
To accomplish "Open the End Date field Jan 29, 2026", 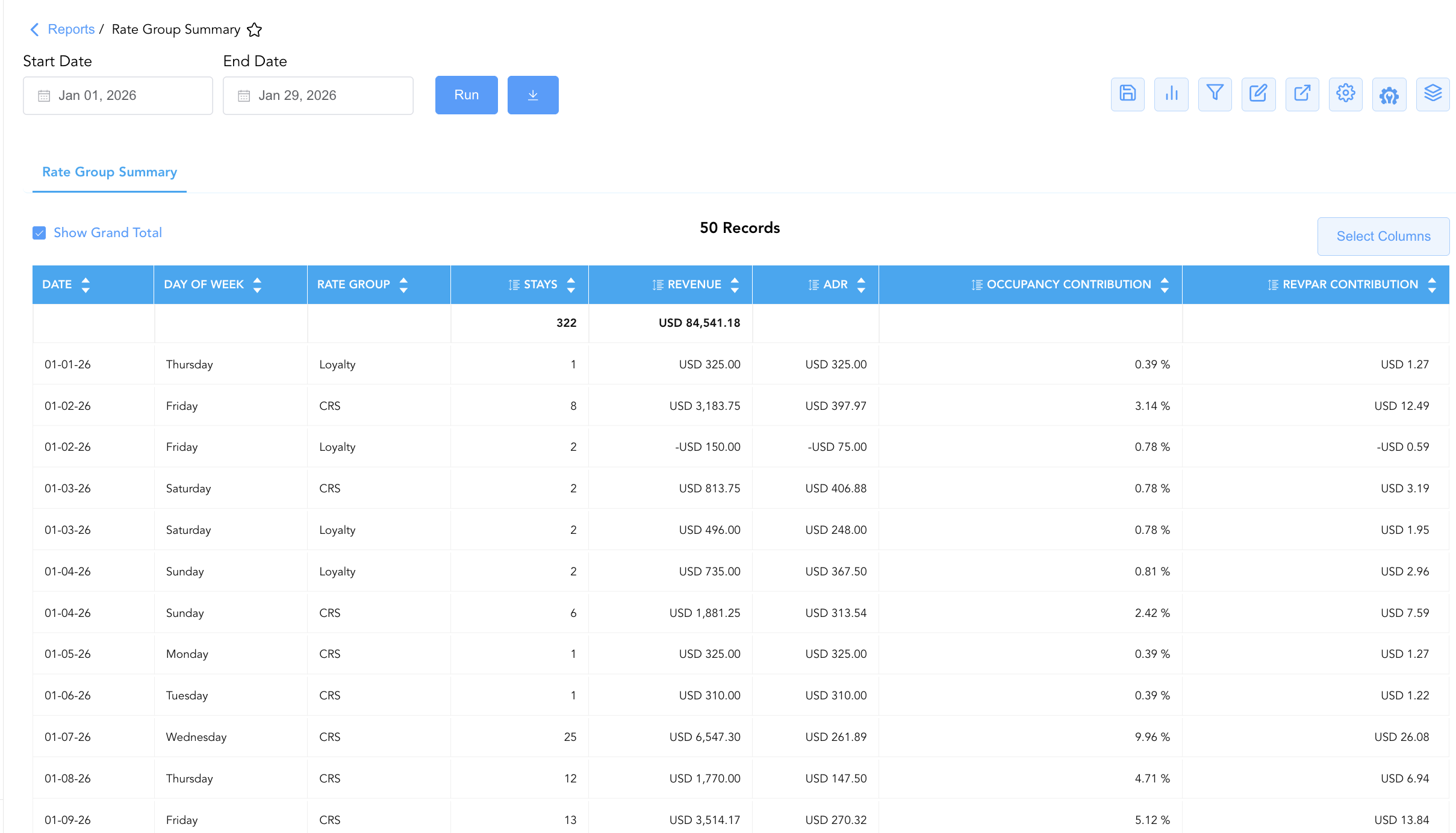I will click(318, 96).
